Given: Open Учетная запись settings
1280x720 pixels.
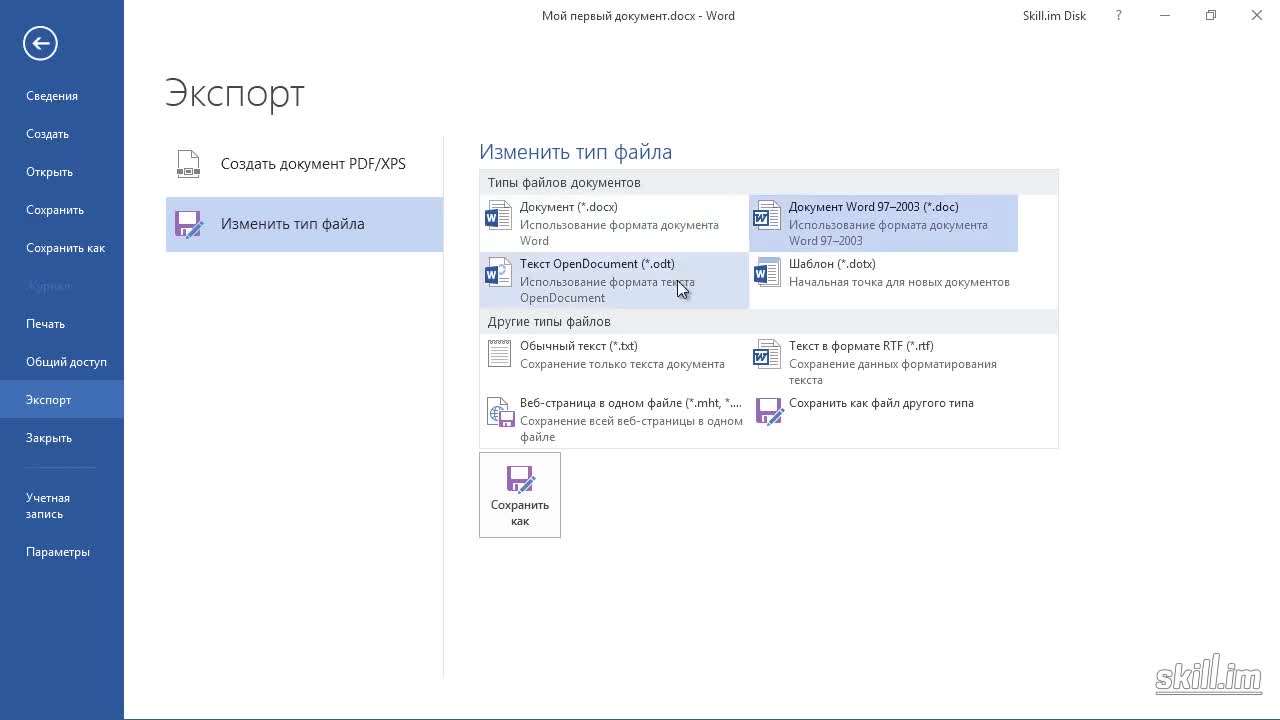Looking at the screenshot, I should (x=62, y=506).
